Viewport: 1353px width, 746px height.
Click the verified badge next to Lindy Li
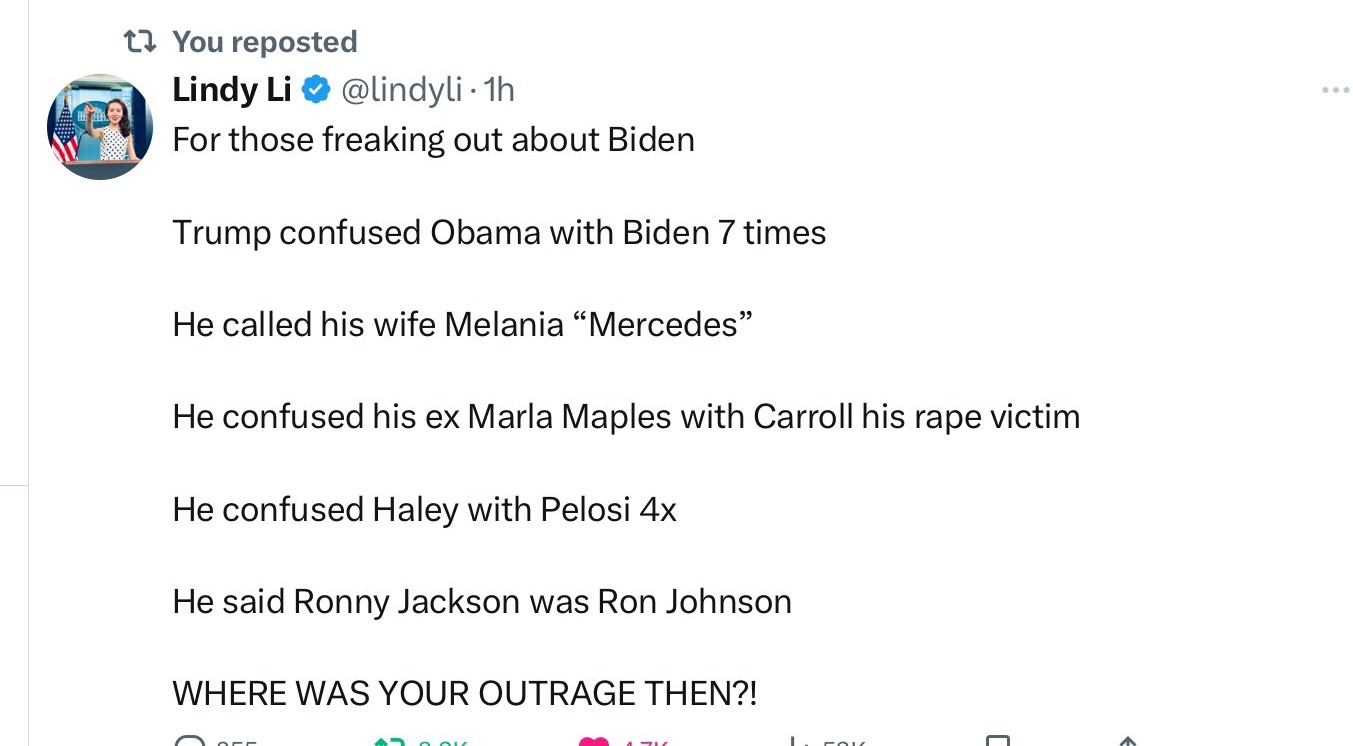(316, 89)
